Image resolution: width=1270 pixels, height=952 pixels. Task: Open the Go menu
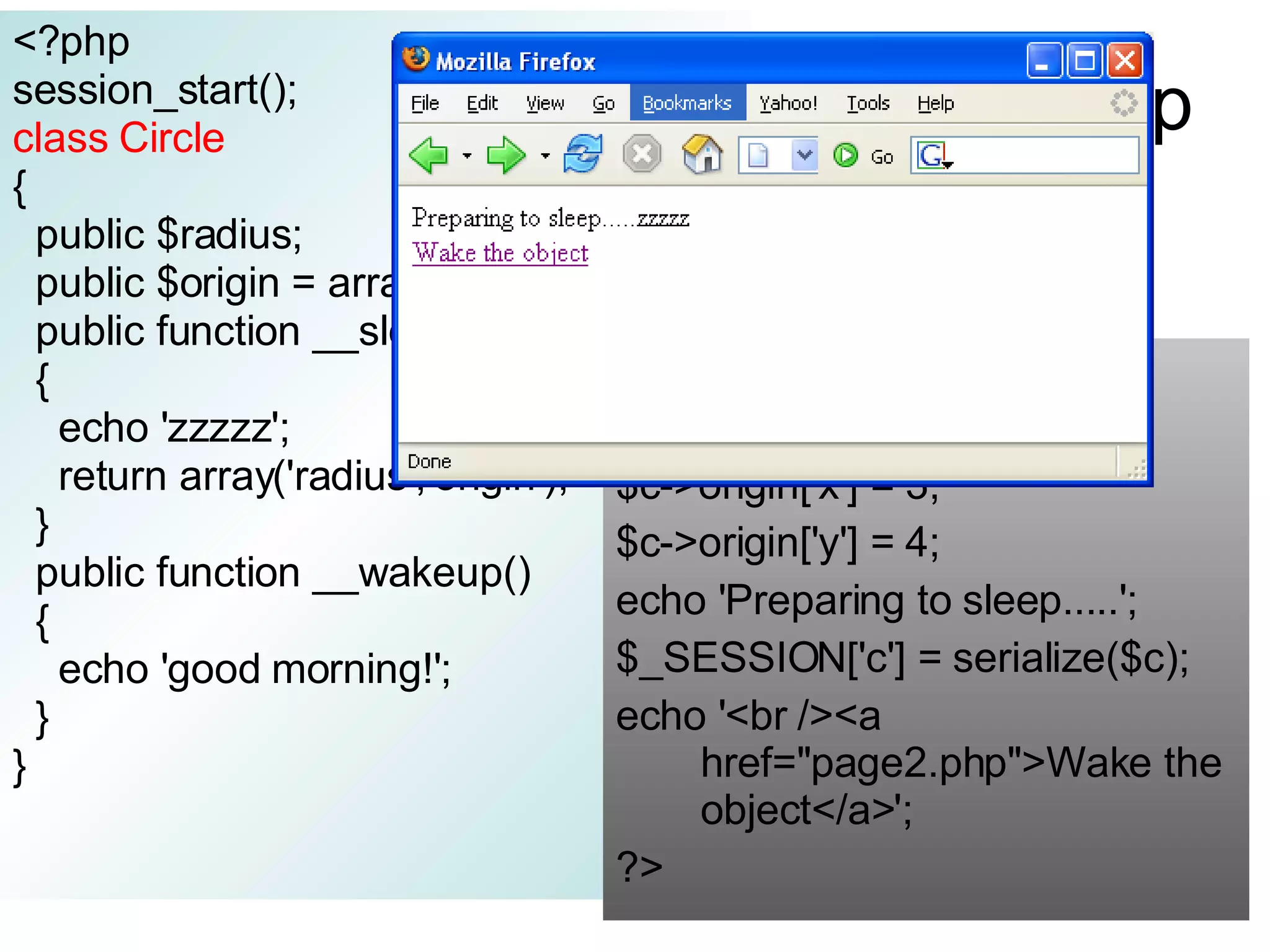pyautogui.click(x=603, y=103)
